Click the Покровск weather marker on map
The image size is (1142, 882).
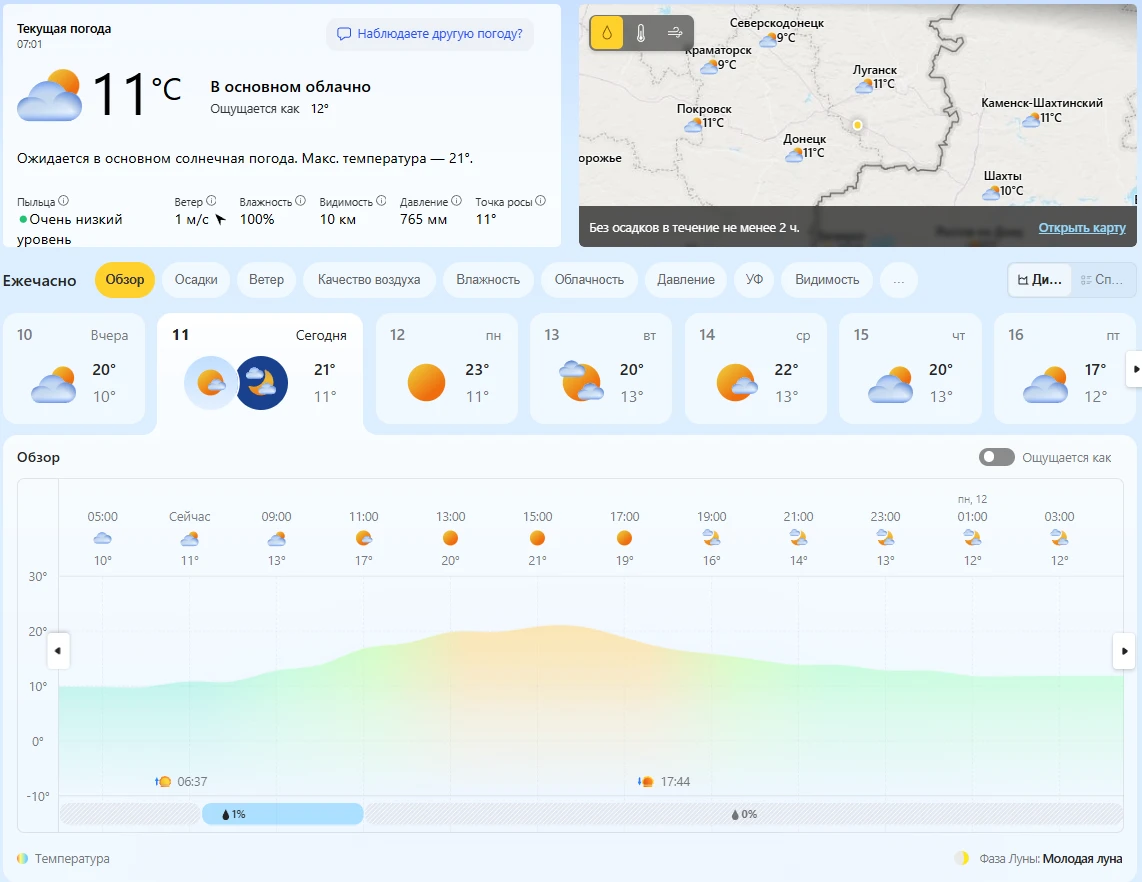704,117
